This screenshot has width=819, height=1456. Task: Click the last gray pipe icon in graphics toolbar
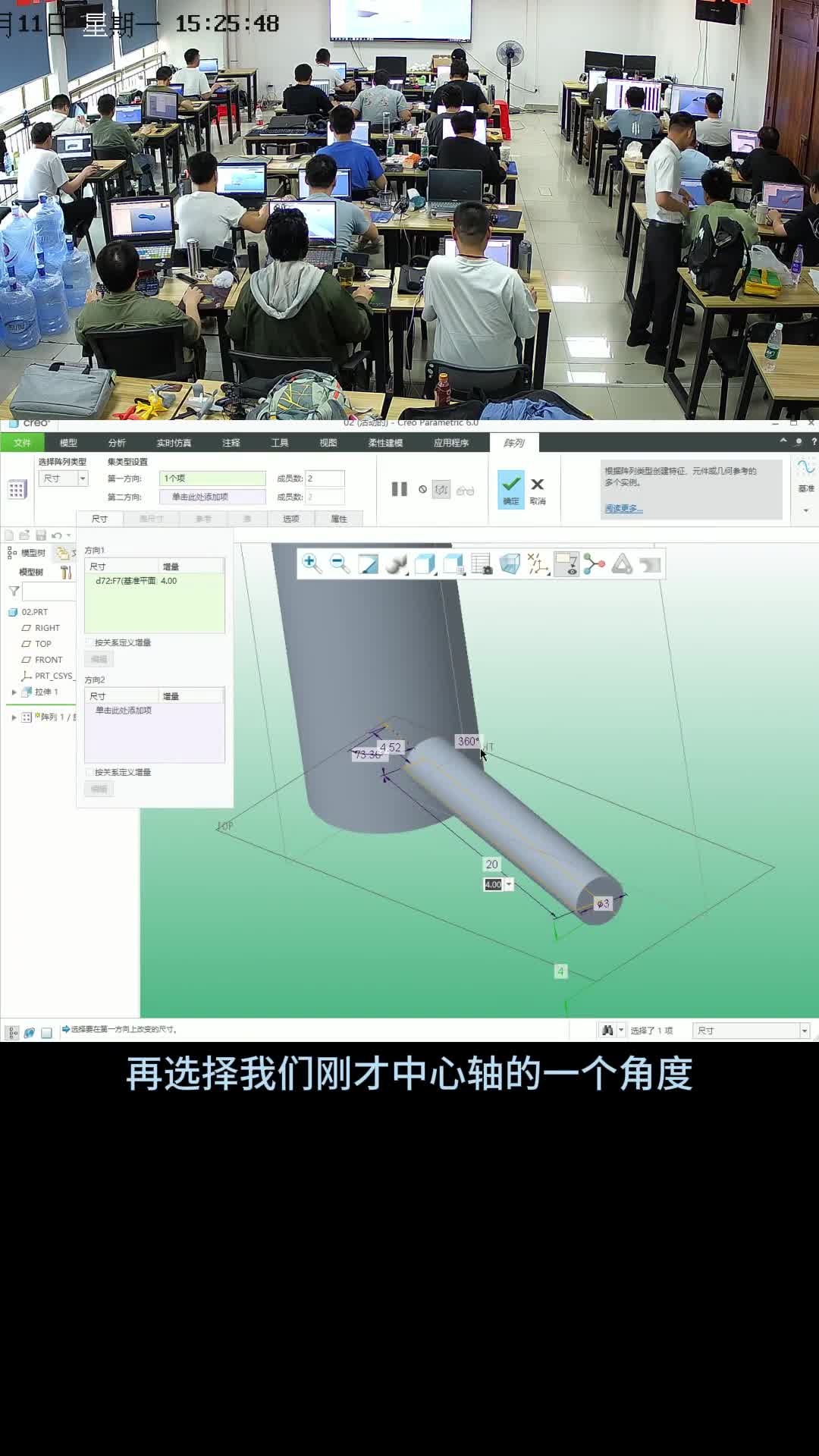(651, 563)
